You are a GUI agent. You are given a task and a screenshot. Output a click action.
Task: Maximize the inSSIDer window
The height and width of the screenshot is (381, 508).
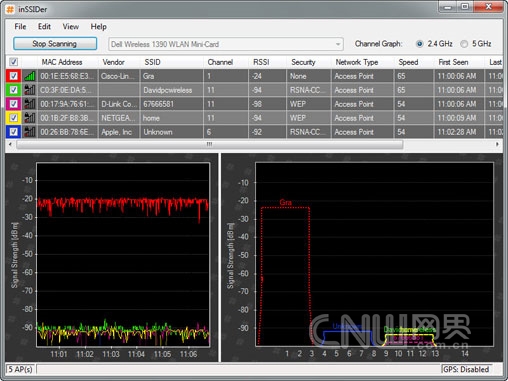click(x=465, y=7)
